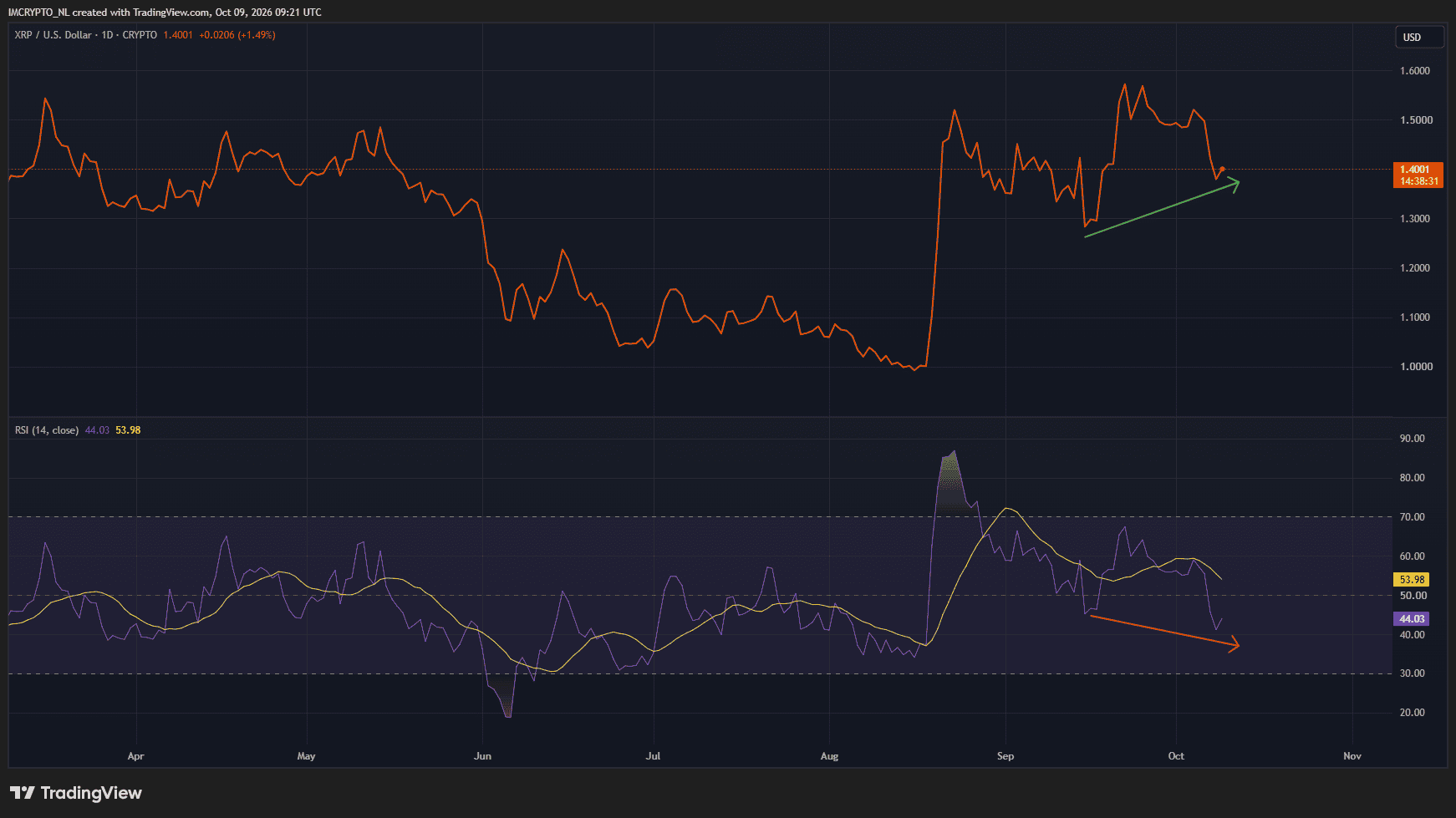Click the 1.3000 price axis label
Image resolution: width=1456 pixels, height=818 pixels.
pos(1415,219)
